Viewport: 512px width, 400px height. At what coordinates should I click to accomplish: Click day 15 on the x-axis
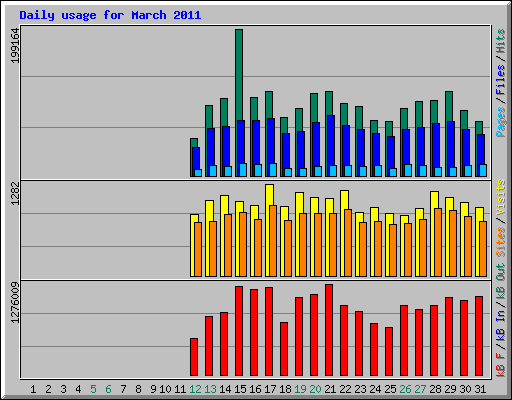tap(240, 389)
